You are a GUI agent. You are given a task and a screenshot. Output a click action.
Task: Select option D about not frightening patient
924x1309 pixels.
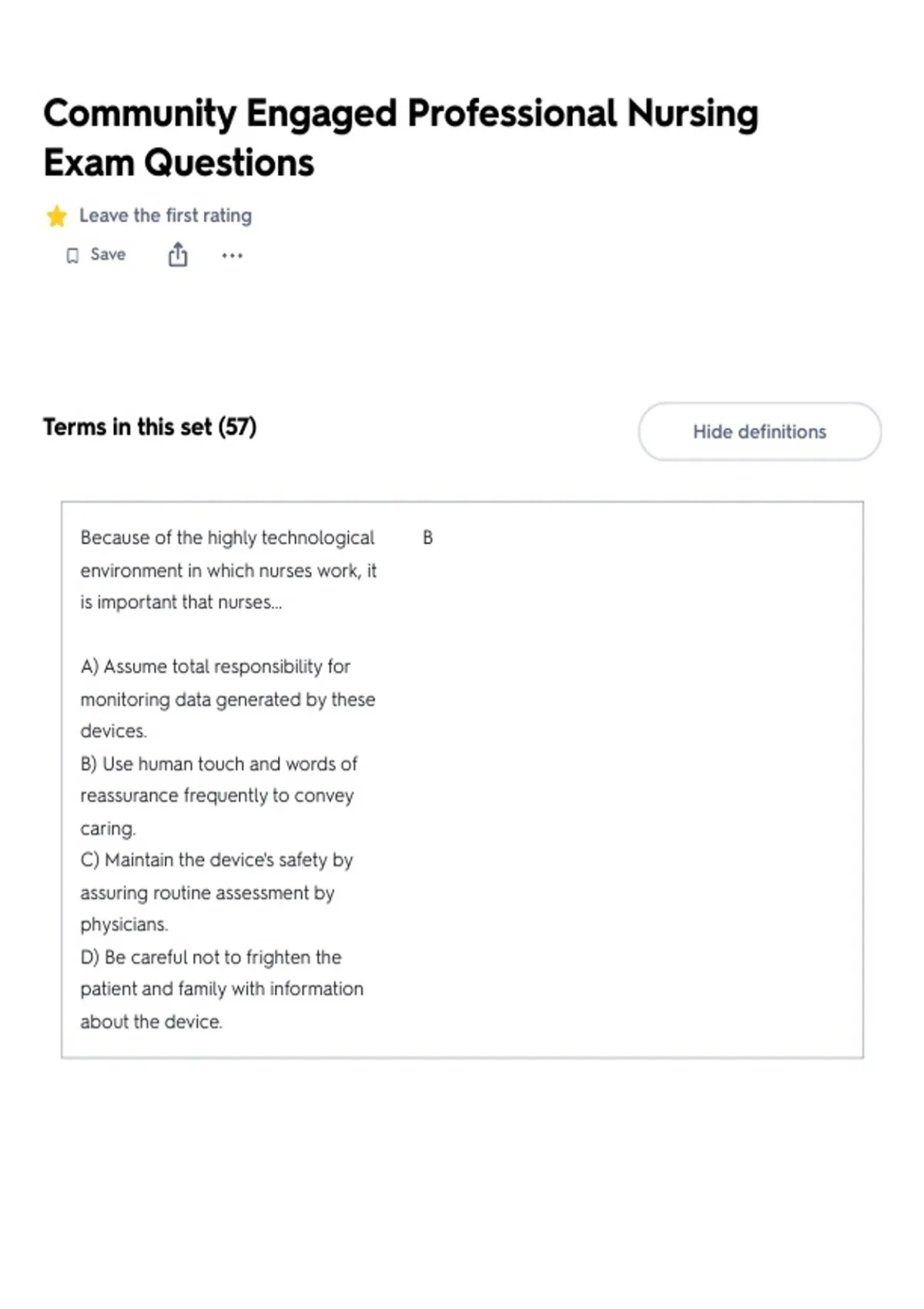222,989
